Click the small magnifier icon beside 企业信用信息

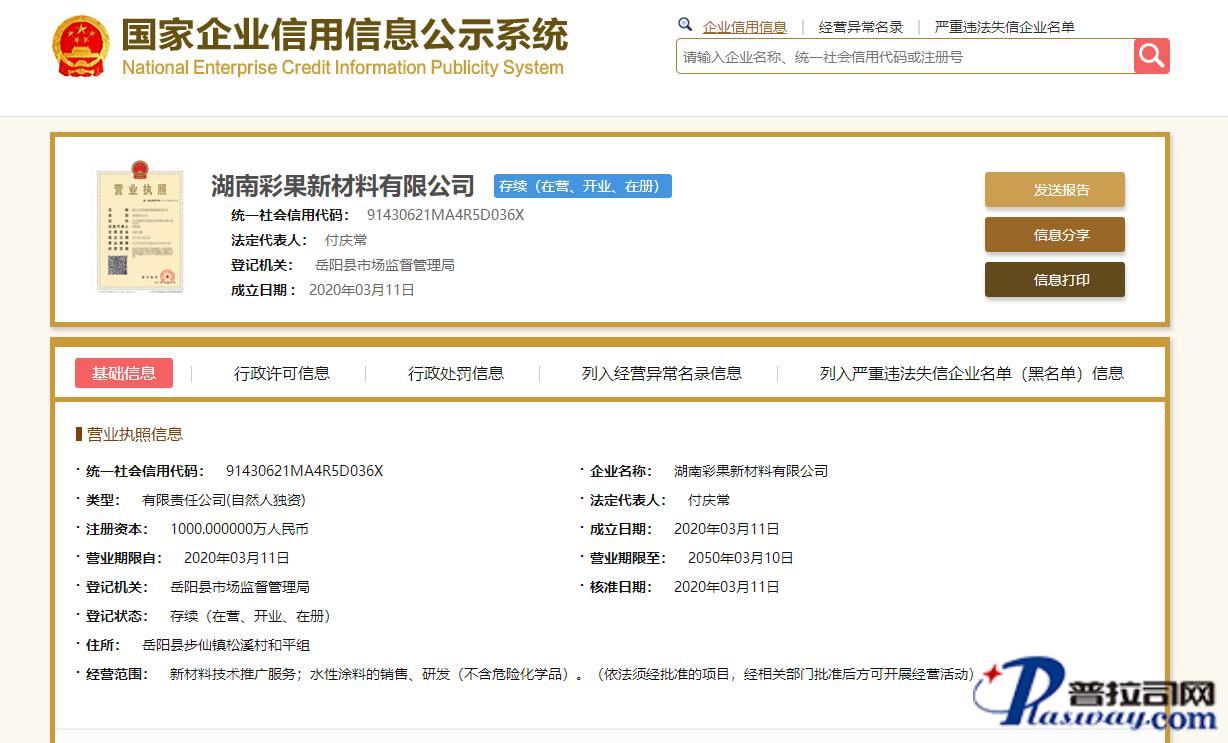pos(685,25)
